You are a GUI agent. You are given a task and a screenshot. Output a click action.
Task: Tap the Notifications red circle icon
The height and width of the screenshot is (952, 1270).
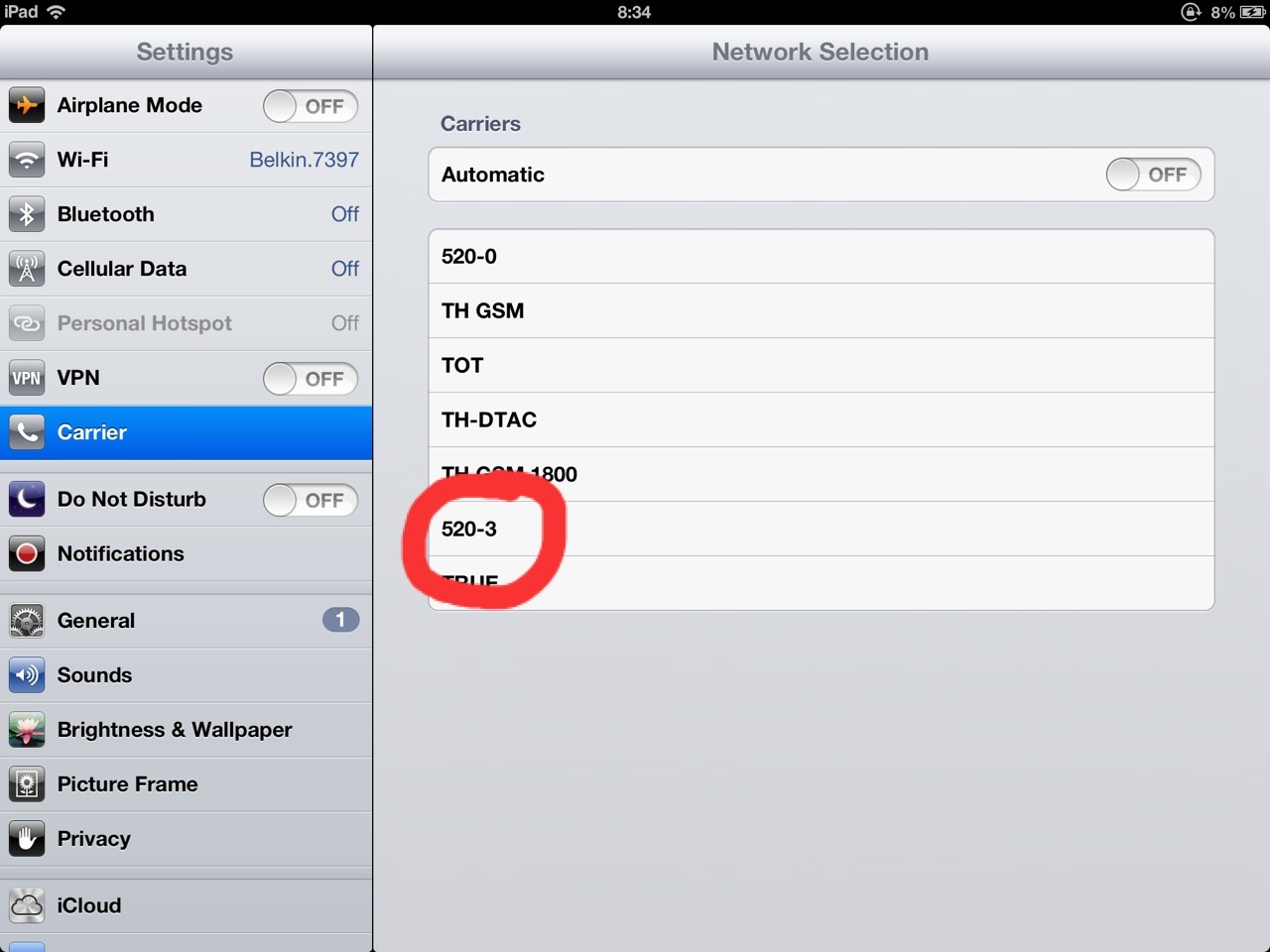(x=27, y=553)
